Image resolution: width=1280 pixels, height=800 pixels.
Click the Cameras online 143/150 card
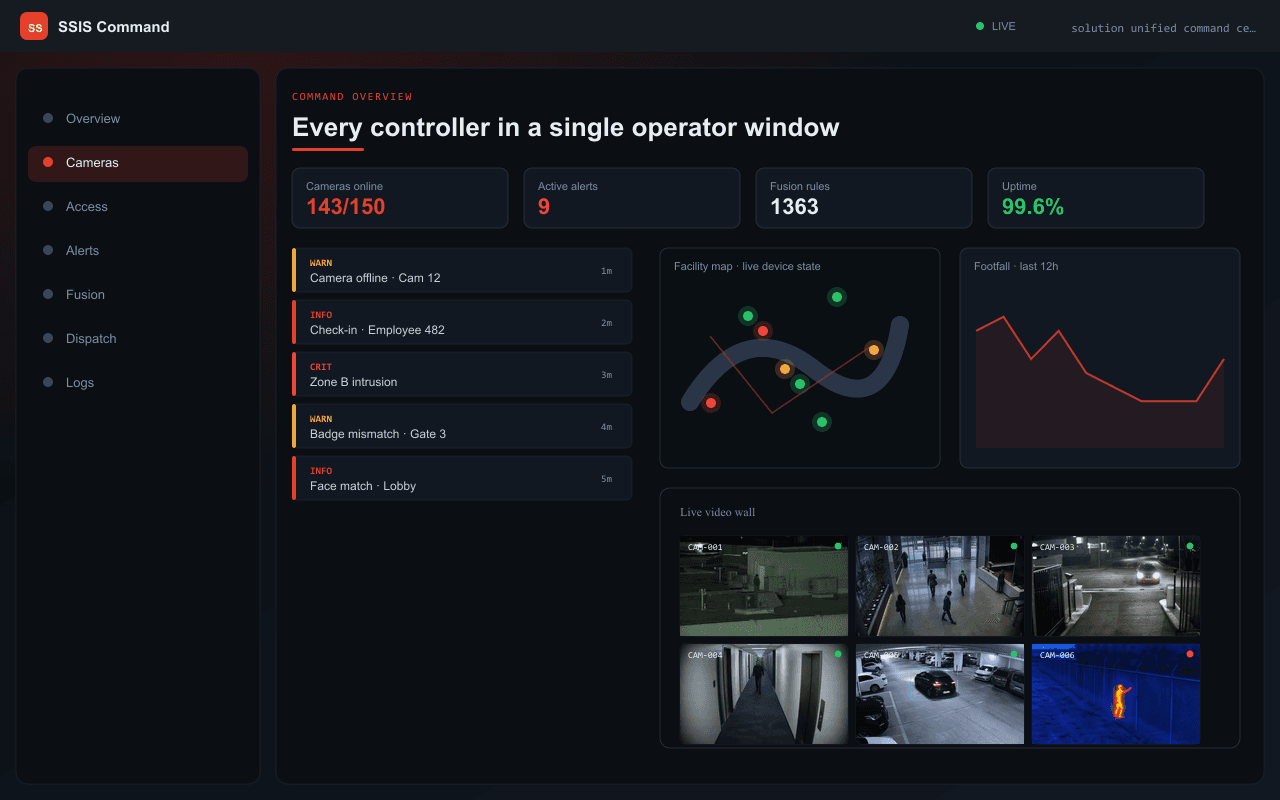pyautogui.click(x=400, y=198)
